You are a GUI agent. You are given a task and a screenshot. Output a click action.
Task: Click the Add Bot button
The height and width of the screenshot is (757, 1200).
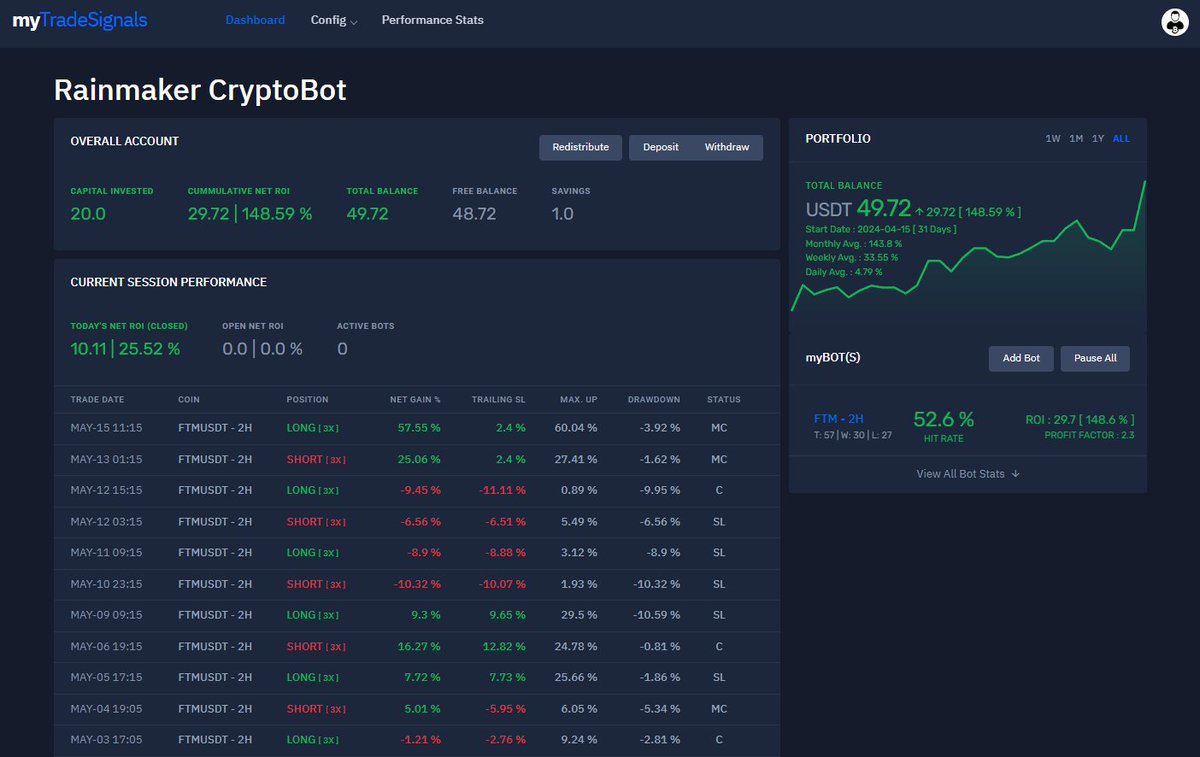point(1021,358)
